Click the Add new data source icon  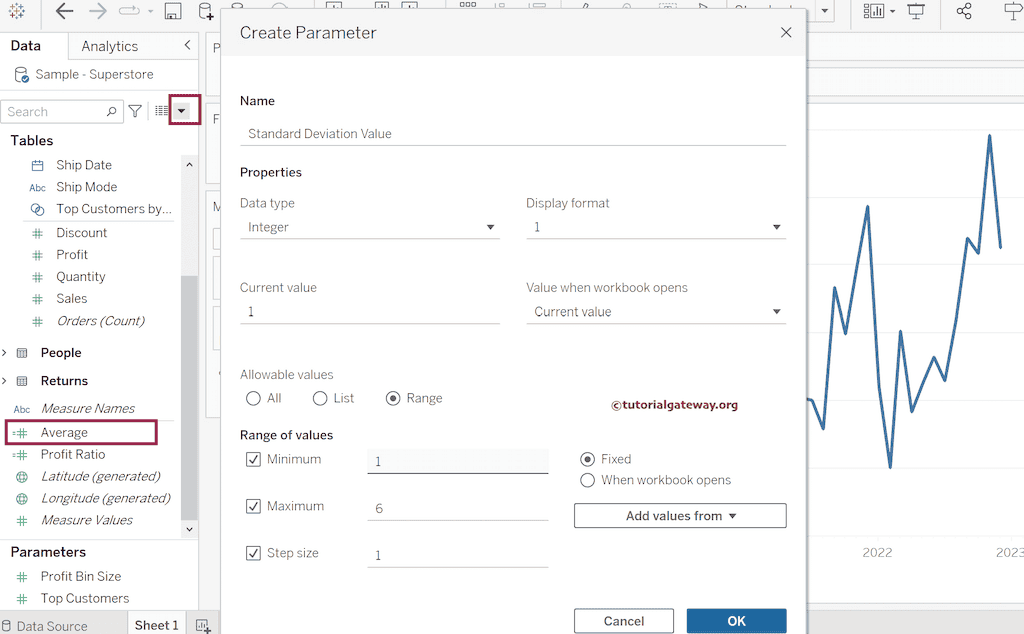[205, 12]
